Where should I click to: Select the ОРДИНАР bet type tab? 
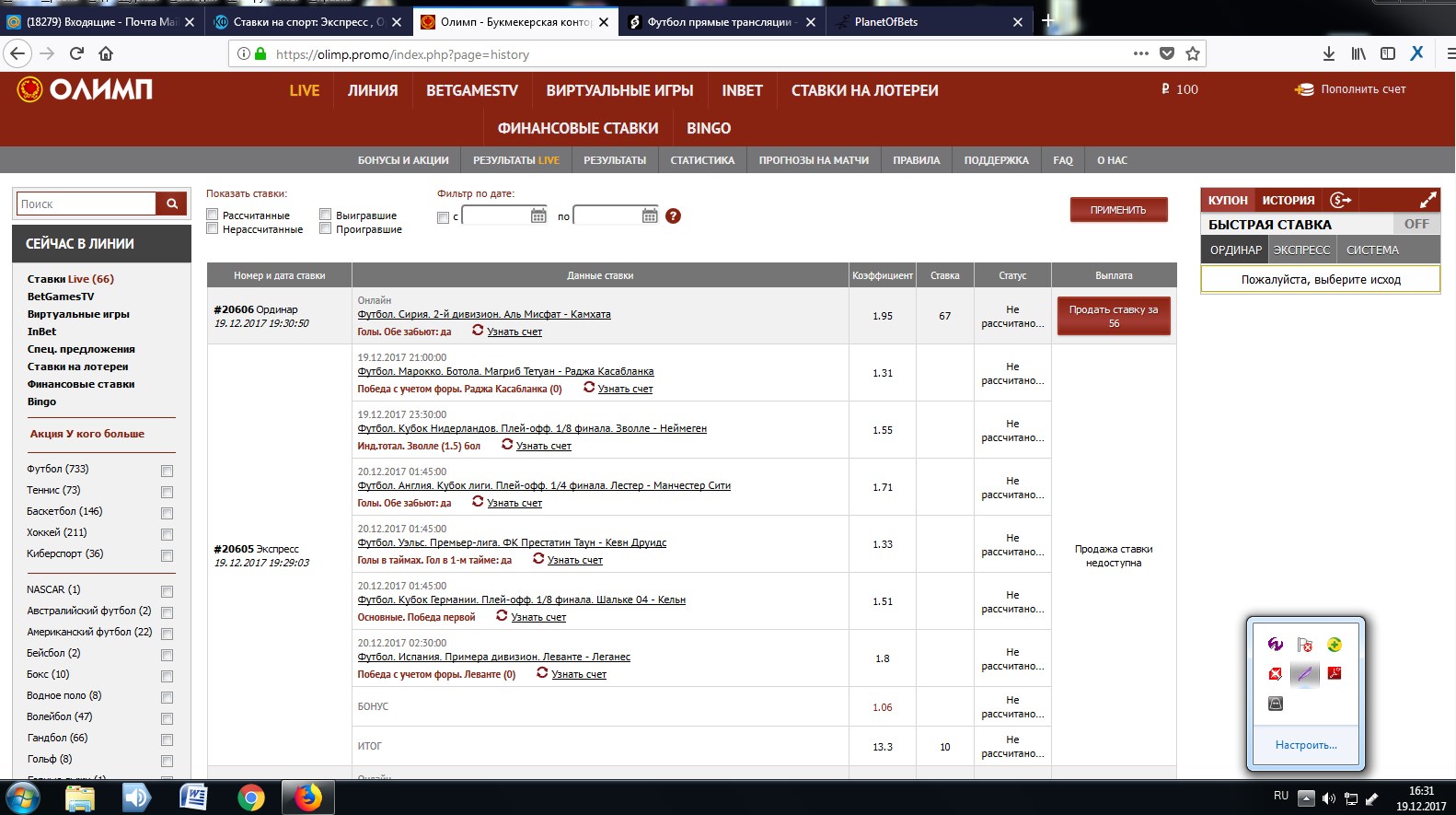1236,250
